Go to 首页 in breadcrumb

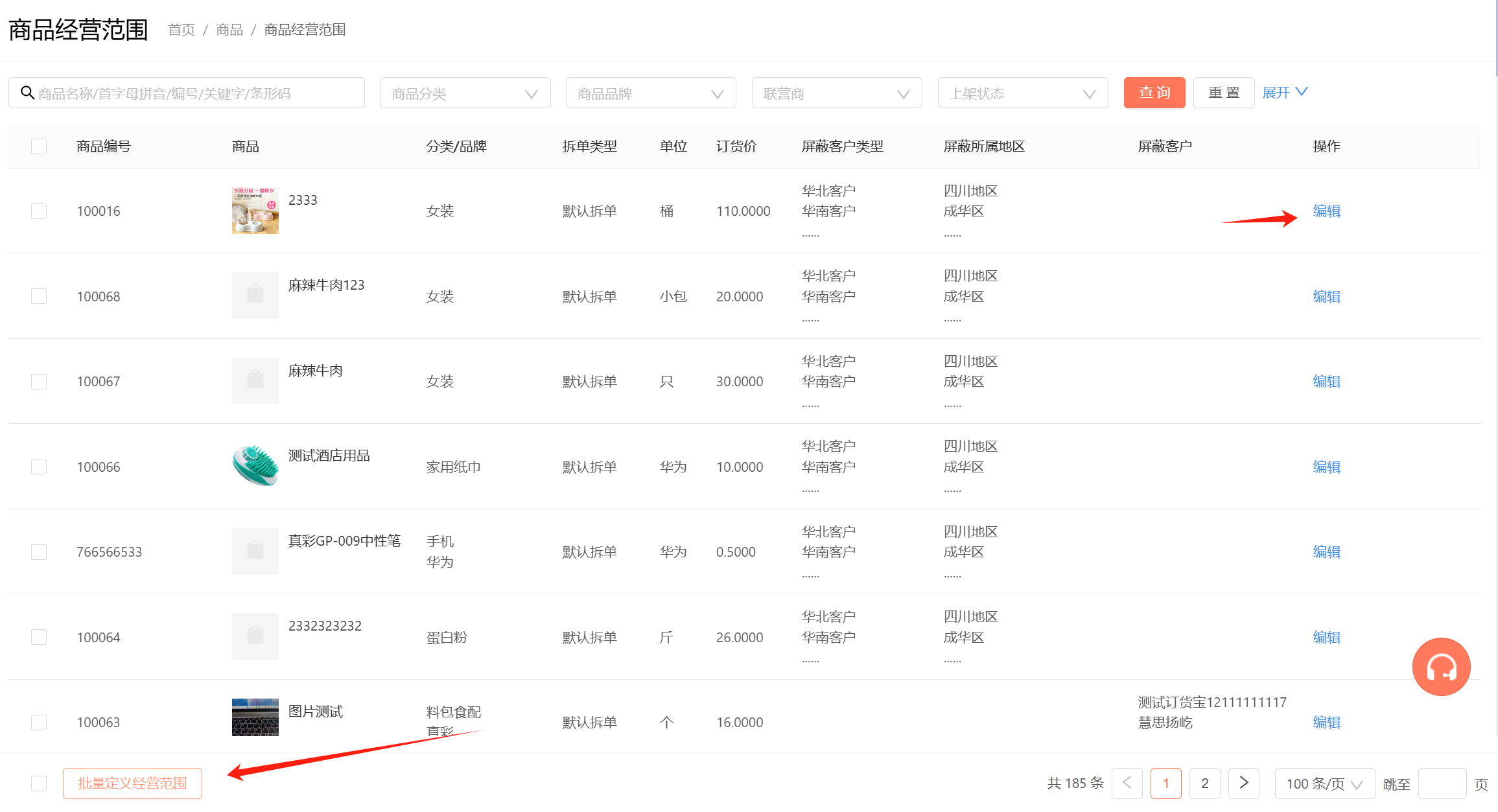pos(181,30)
